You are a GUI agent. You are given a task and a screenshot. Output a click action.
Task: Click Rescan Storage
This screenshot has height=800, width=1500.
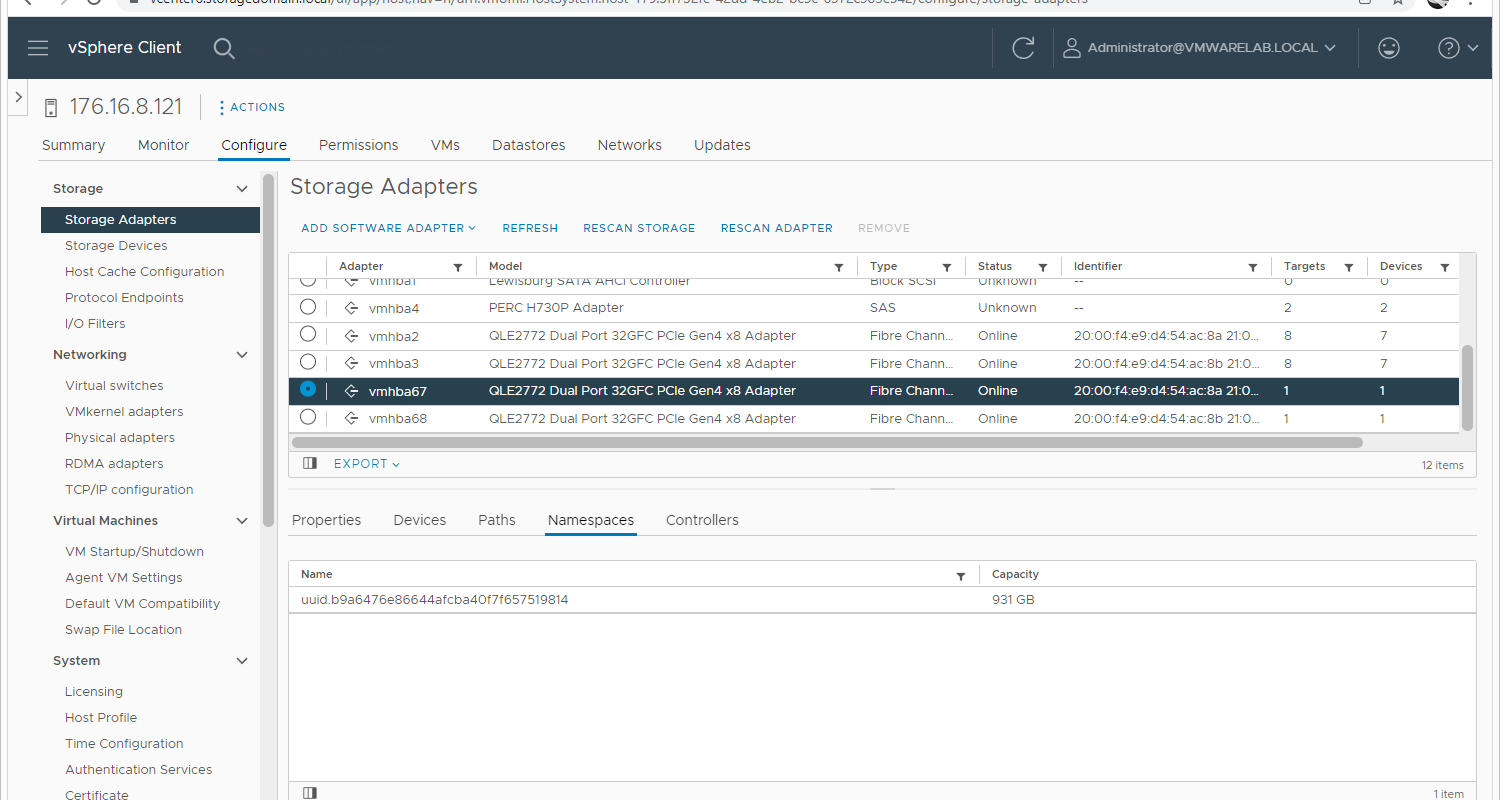[639, 228]
